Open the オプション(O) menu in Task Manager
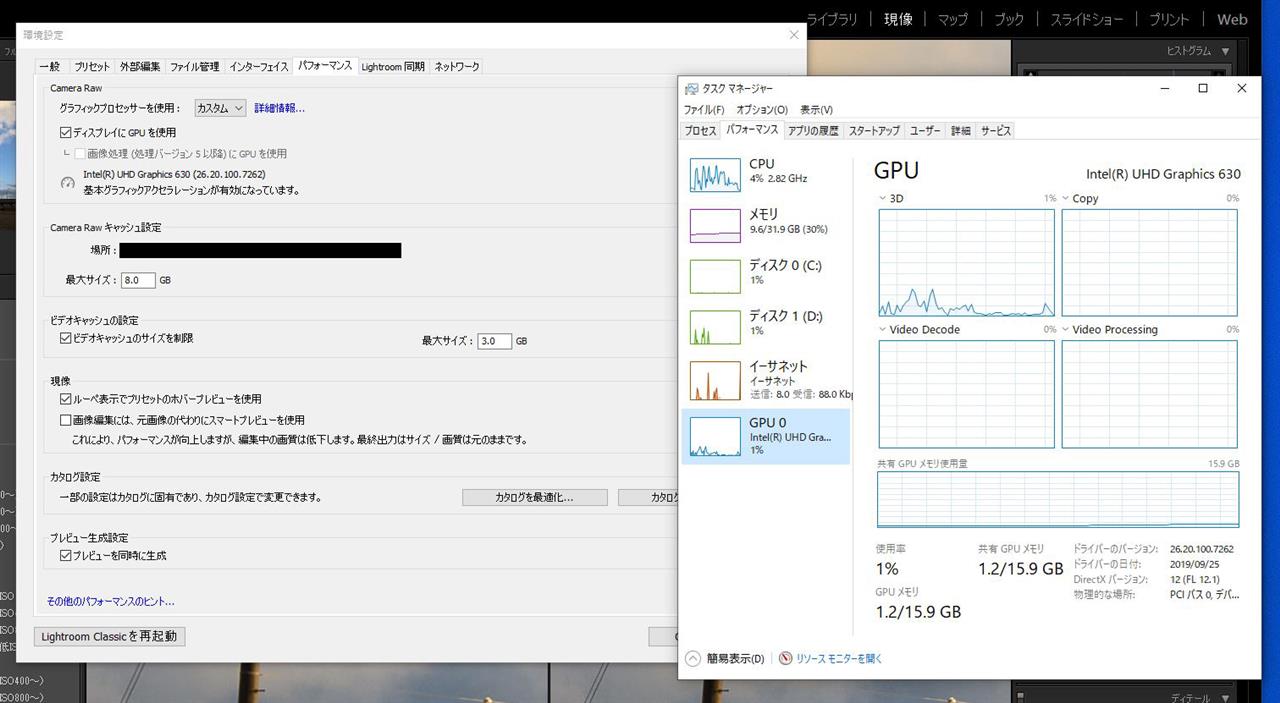Screen dimensions: 1280x703 [762, 110]
